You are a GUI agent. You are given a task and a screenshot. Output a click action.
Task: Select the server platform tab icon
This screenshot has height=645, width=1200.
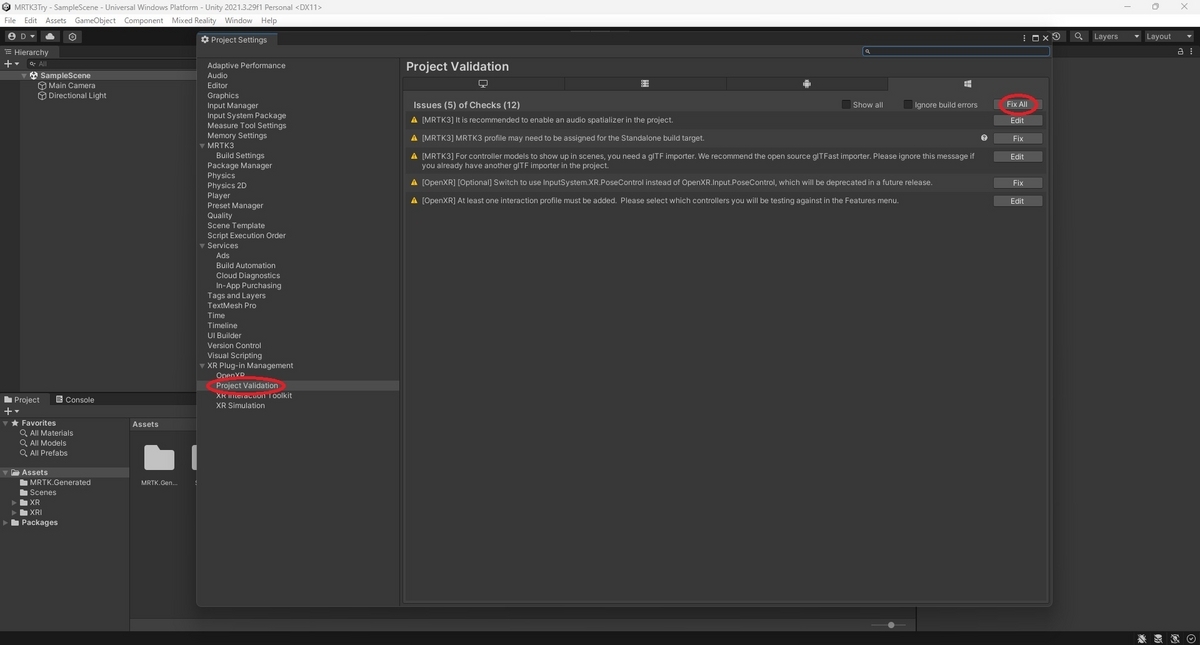[x=645, y=84]
